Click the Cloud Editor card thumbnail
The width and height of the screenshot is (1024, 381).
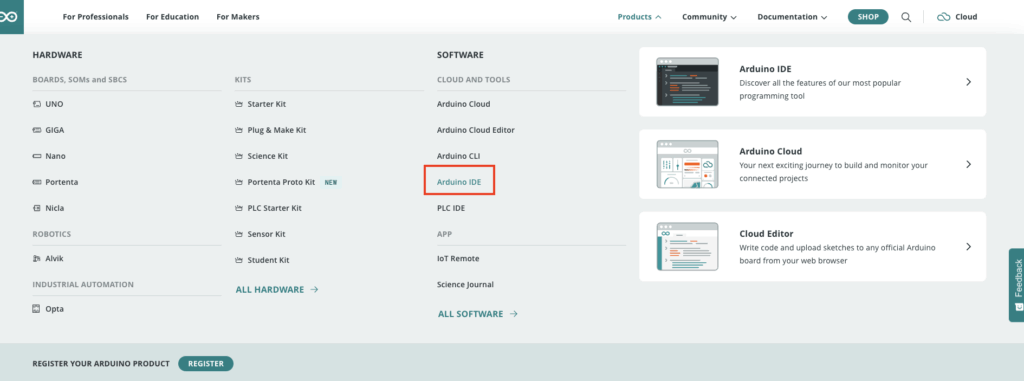coord(687,246)
